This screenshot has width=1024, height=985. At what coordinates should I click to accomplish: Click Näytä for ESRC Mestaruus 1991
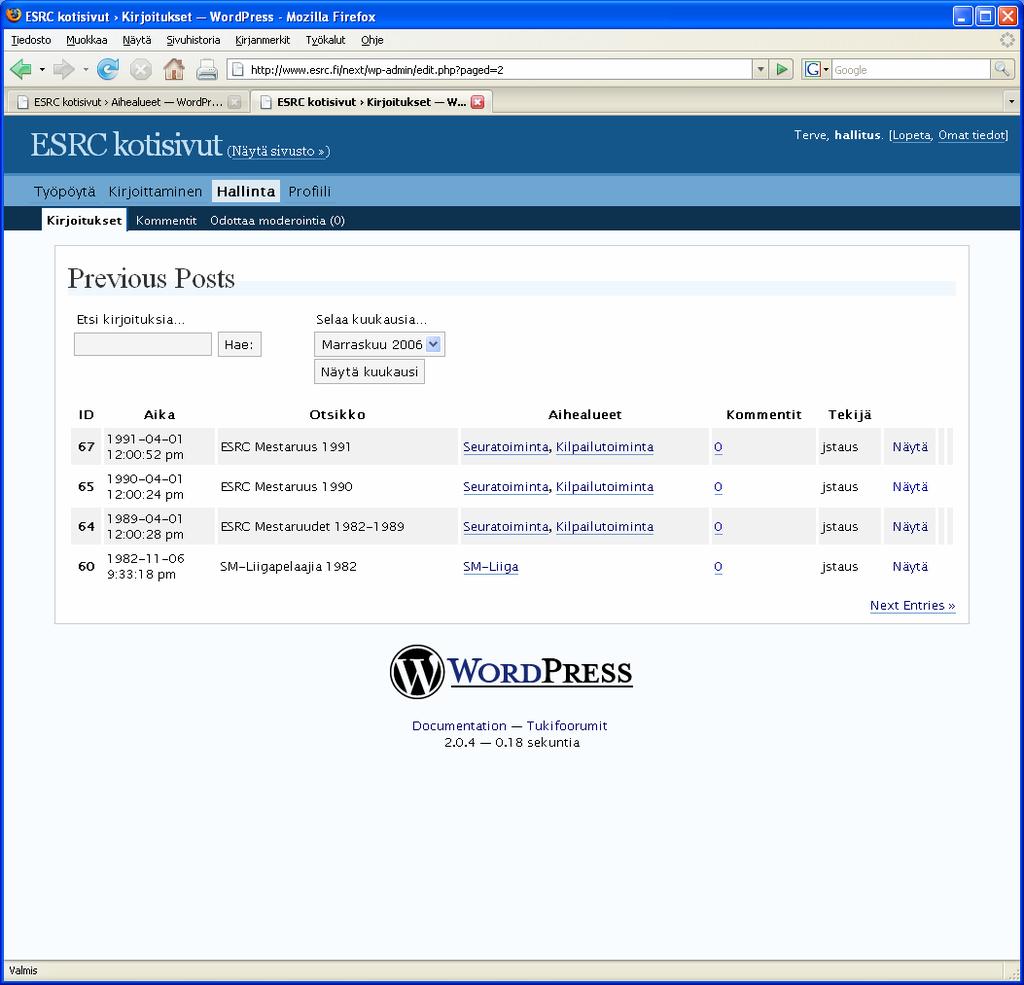[x=910, y=447]
